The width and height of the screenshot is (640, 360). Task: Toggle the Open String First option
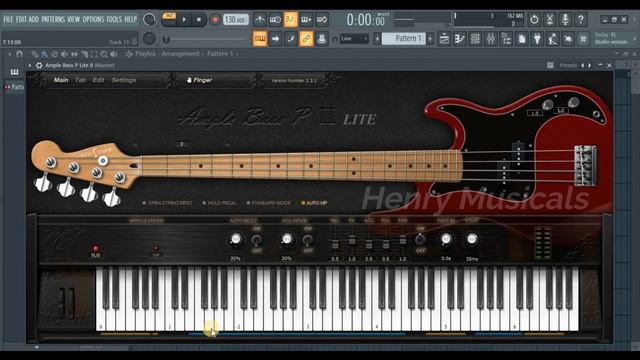click(167, 203)
